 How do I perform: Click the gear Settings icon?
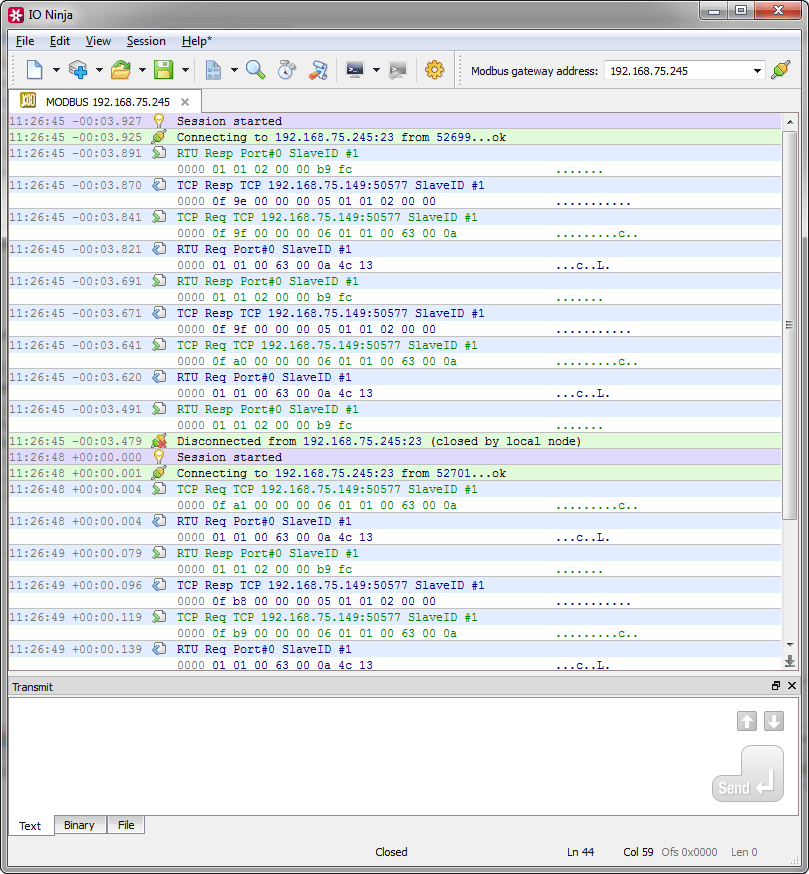(434, 70)
